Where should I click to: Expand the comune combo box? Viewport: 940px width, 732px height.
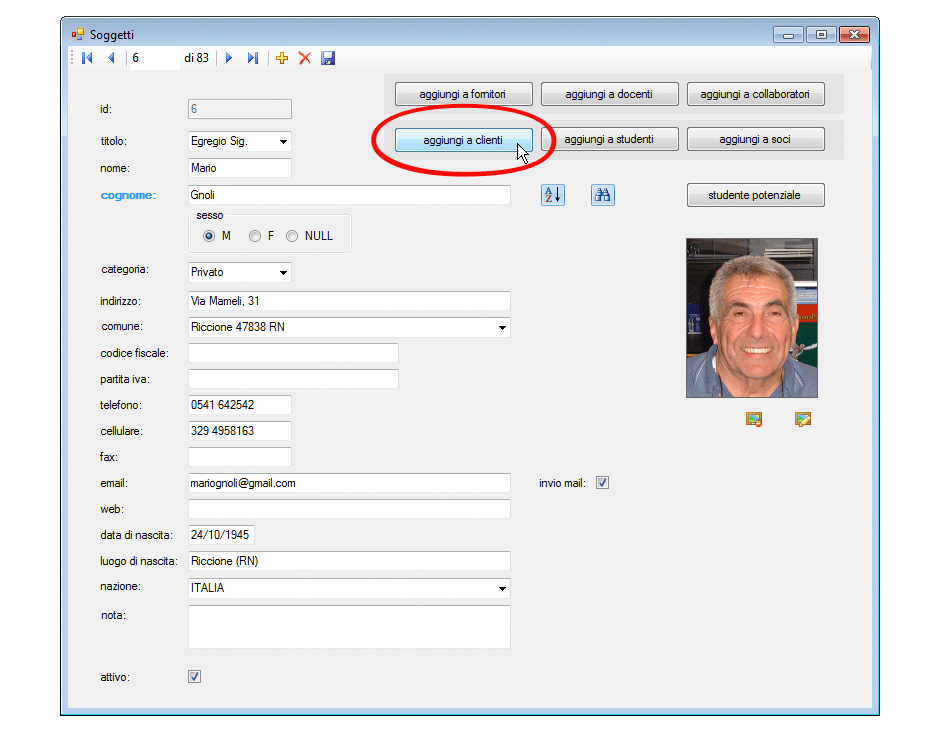click(x=502, y=327)
